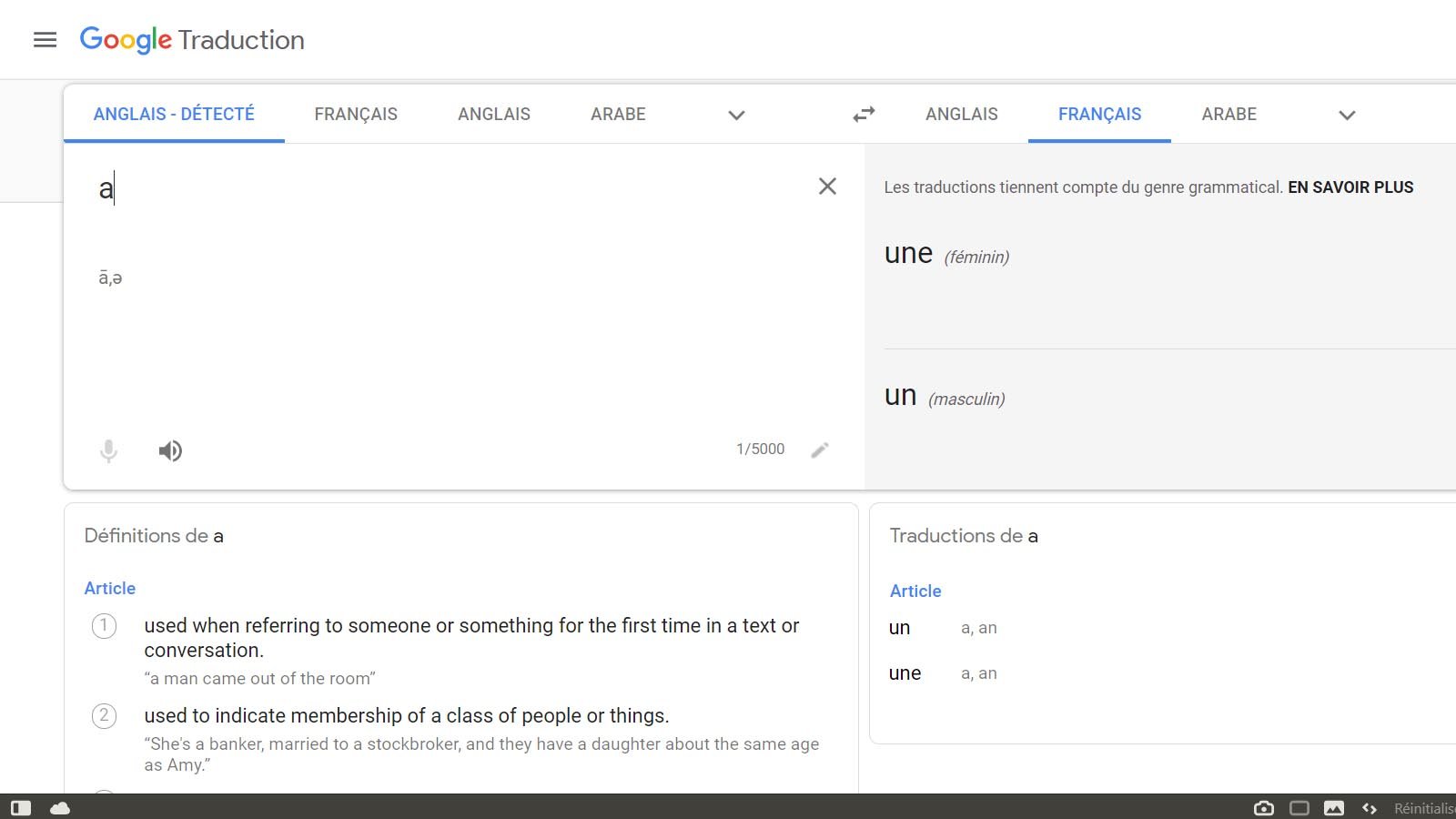Expand the source language list chevron
This screenshot has height=819, width=1456.
735,116
